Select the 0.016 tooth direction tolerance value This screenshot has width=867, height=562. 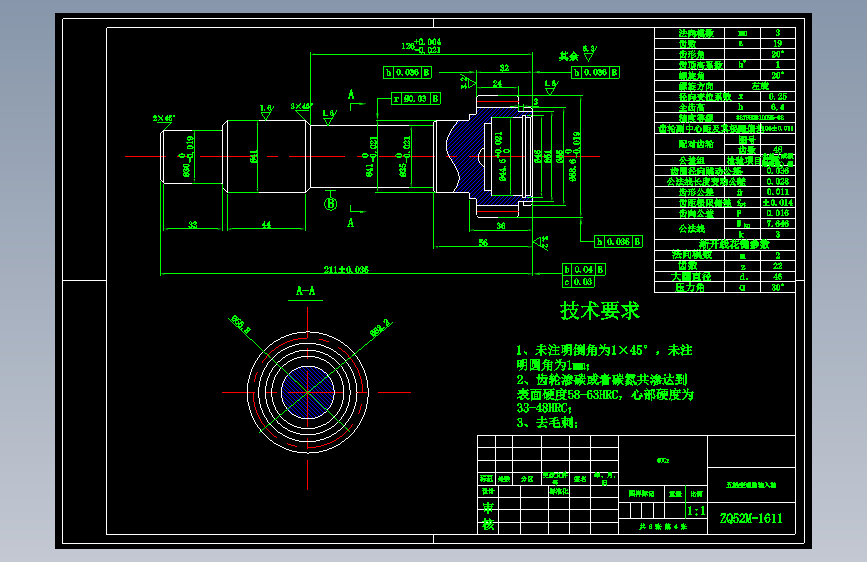click(777, 213)
